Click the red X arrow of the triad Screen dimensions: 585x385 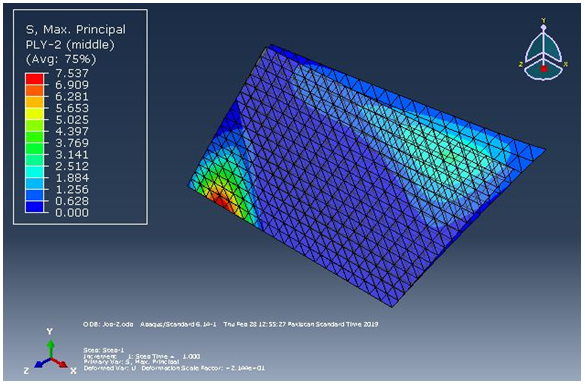point(60,363)
